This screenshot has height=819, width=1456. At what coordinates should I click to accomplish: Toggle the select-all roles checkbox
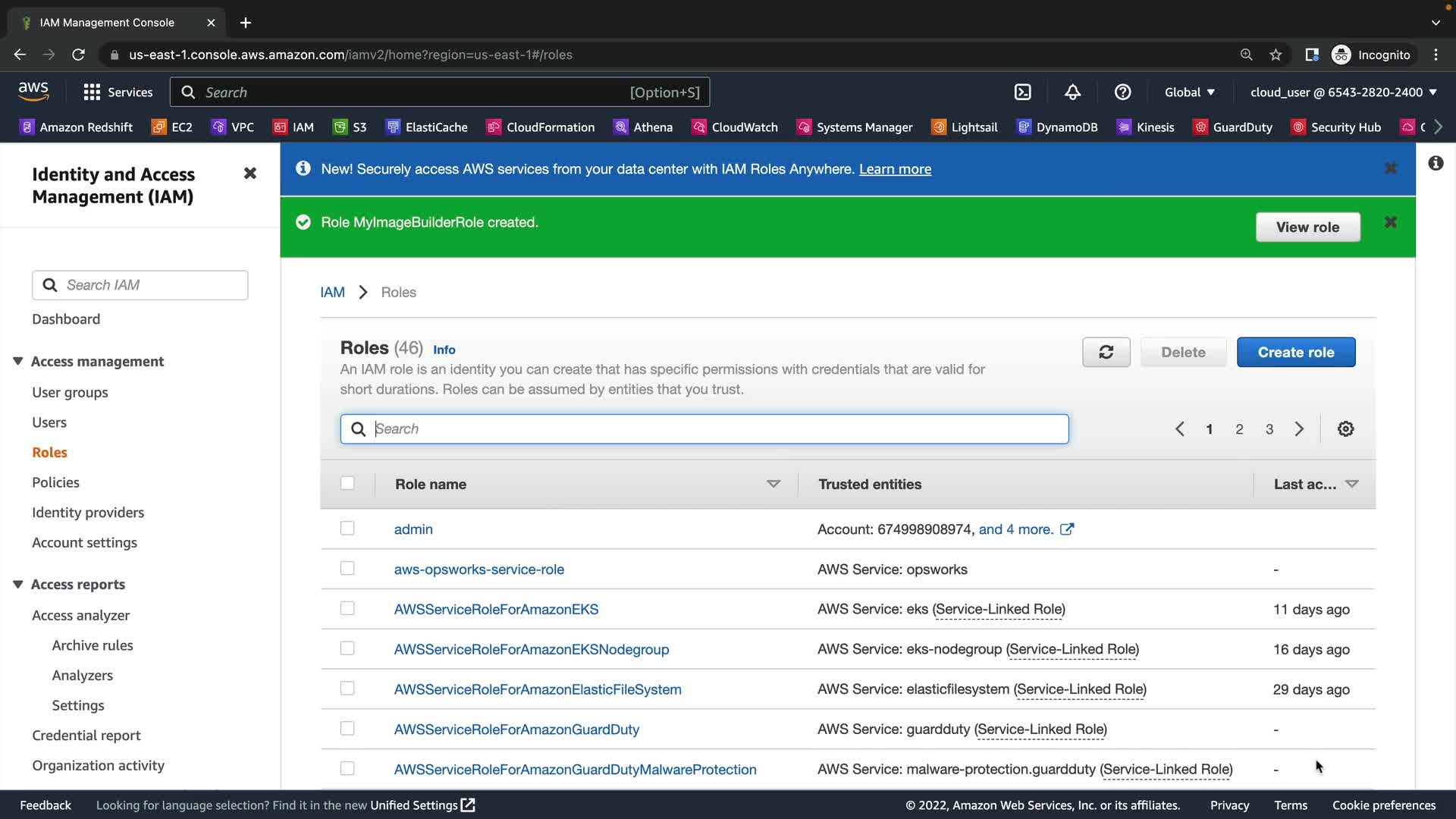(x=347, y=483)
